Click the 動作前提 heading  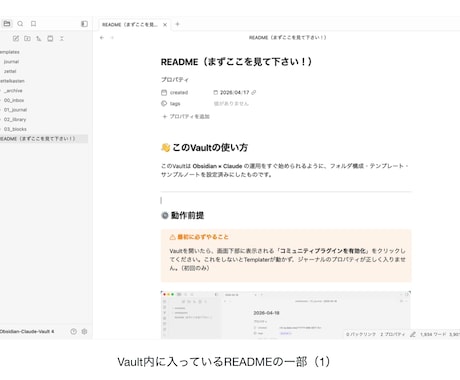[x=183, y=215]
